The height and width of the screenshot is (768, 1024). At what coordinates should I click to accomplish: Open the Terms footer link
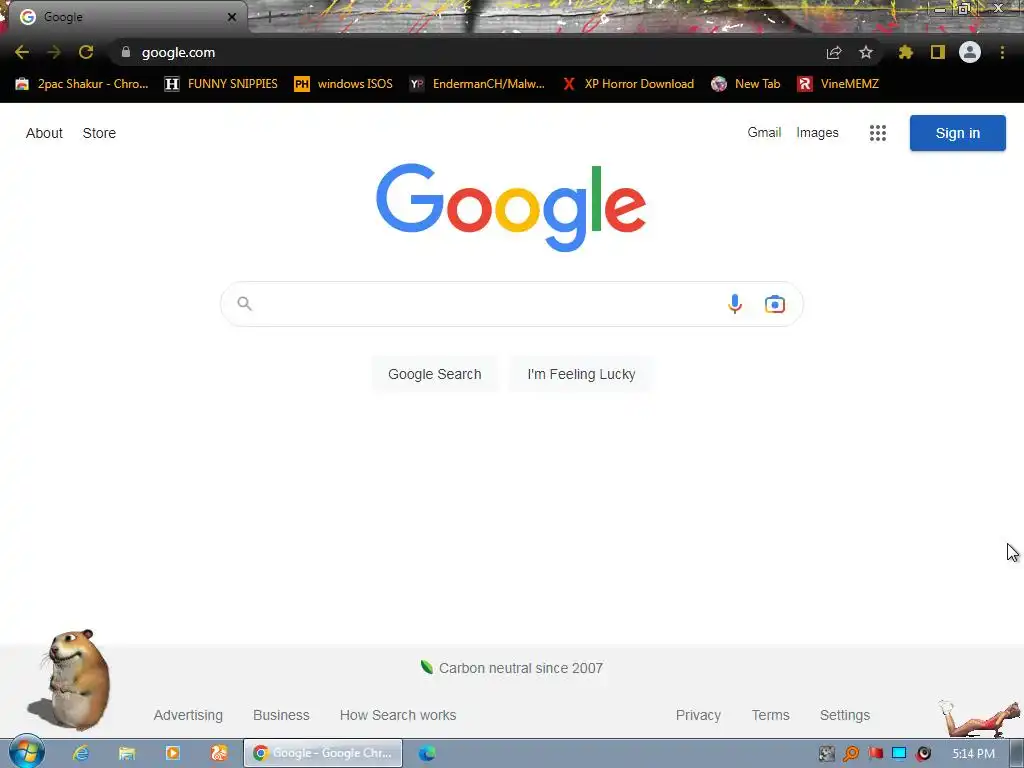(x=771, y=715)
